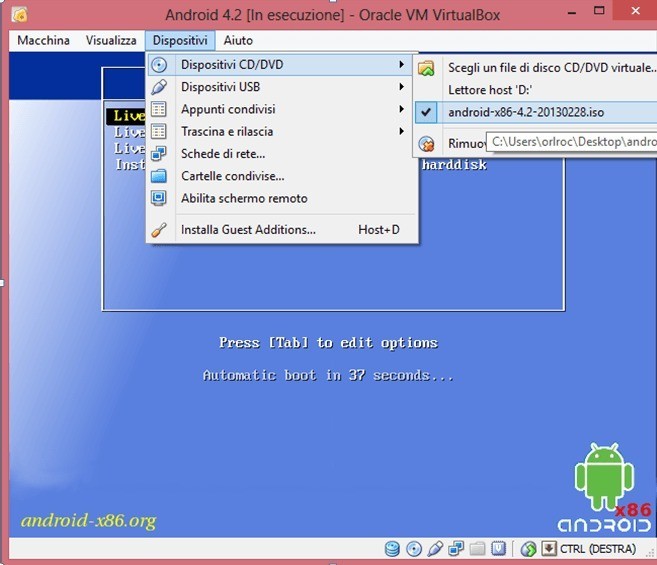657x565 pixels.
Task: Click the mouse integration status icon
Action: [528, 549]
